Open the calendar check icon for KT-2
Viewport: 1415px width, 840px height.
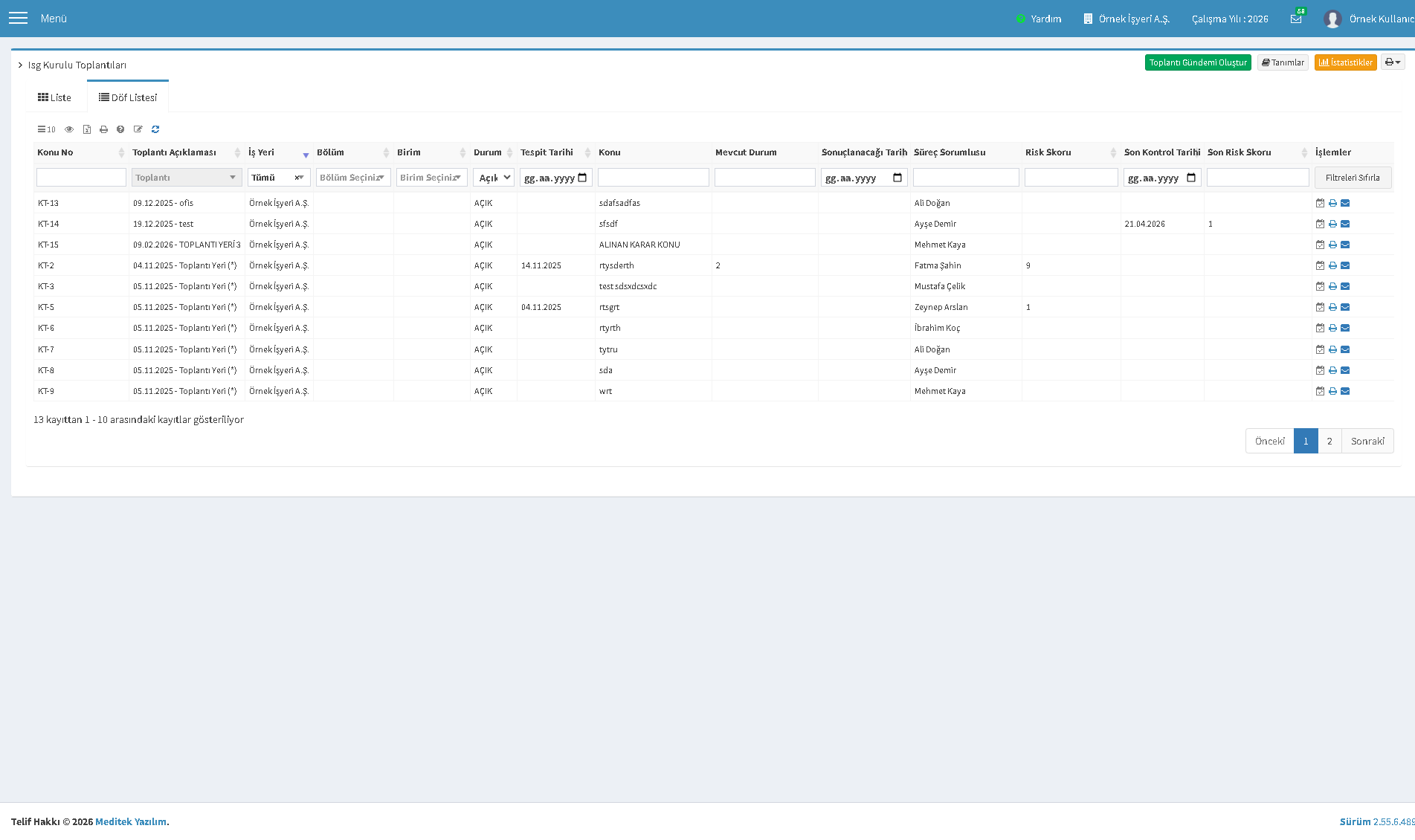click(1320, 265)
